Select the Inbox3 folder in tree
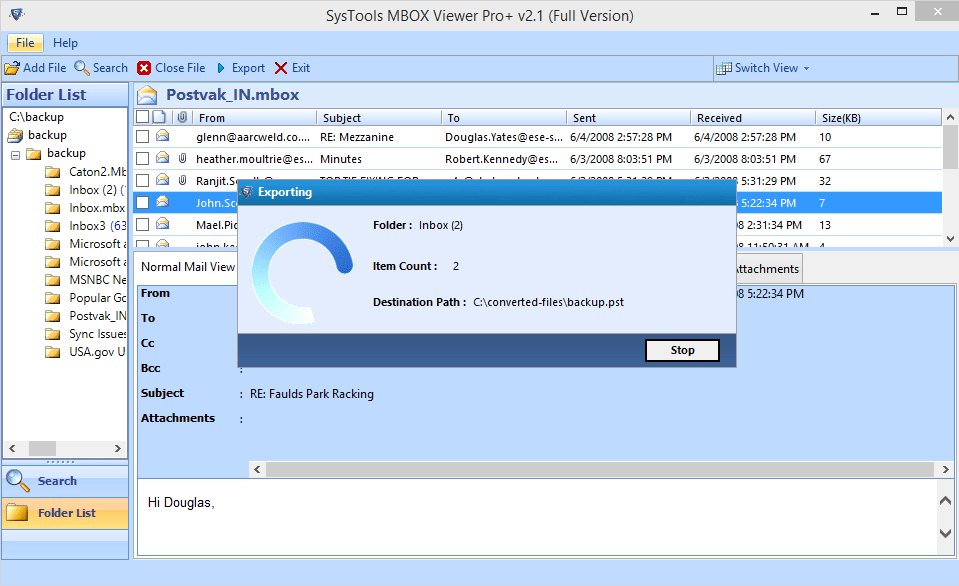The height and width of the screenshot is (586, 959). point(97,226)
